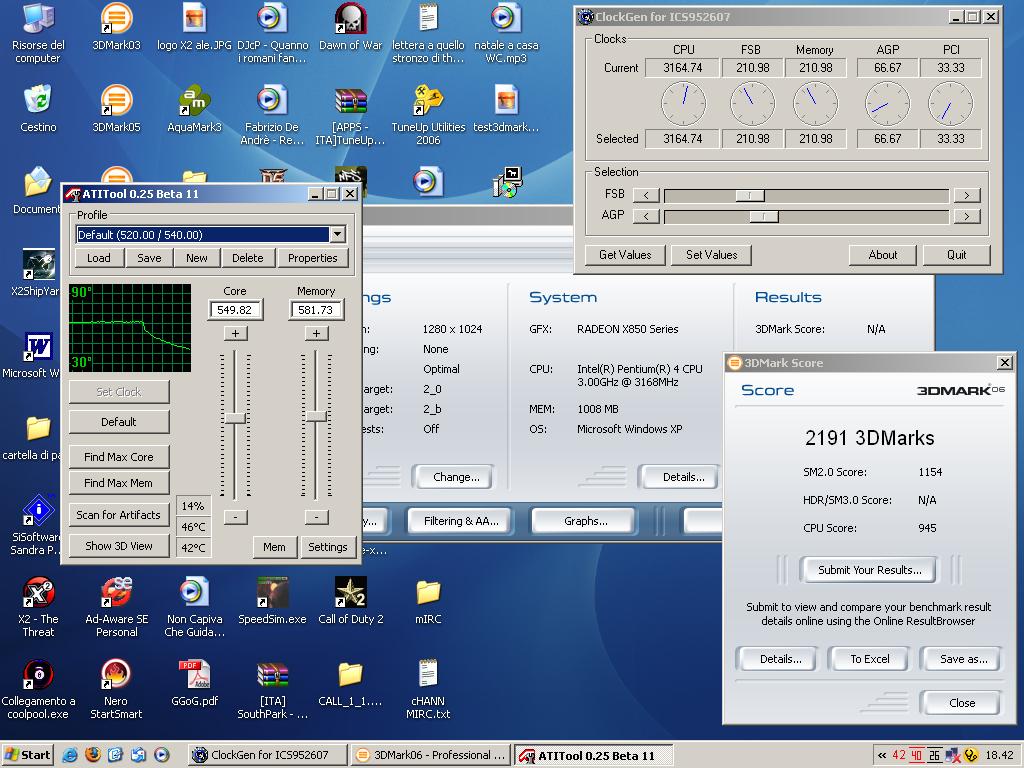Expand hidden system tray icons arrow
Viewport: 1024px width, 768px height.
click(882, 755)
